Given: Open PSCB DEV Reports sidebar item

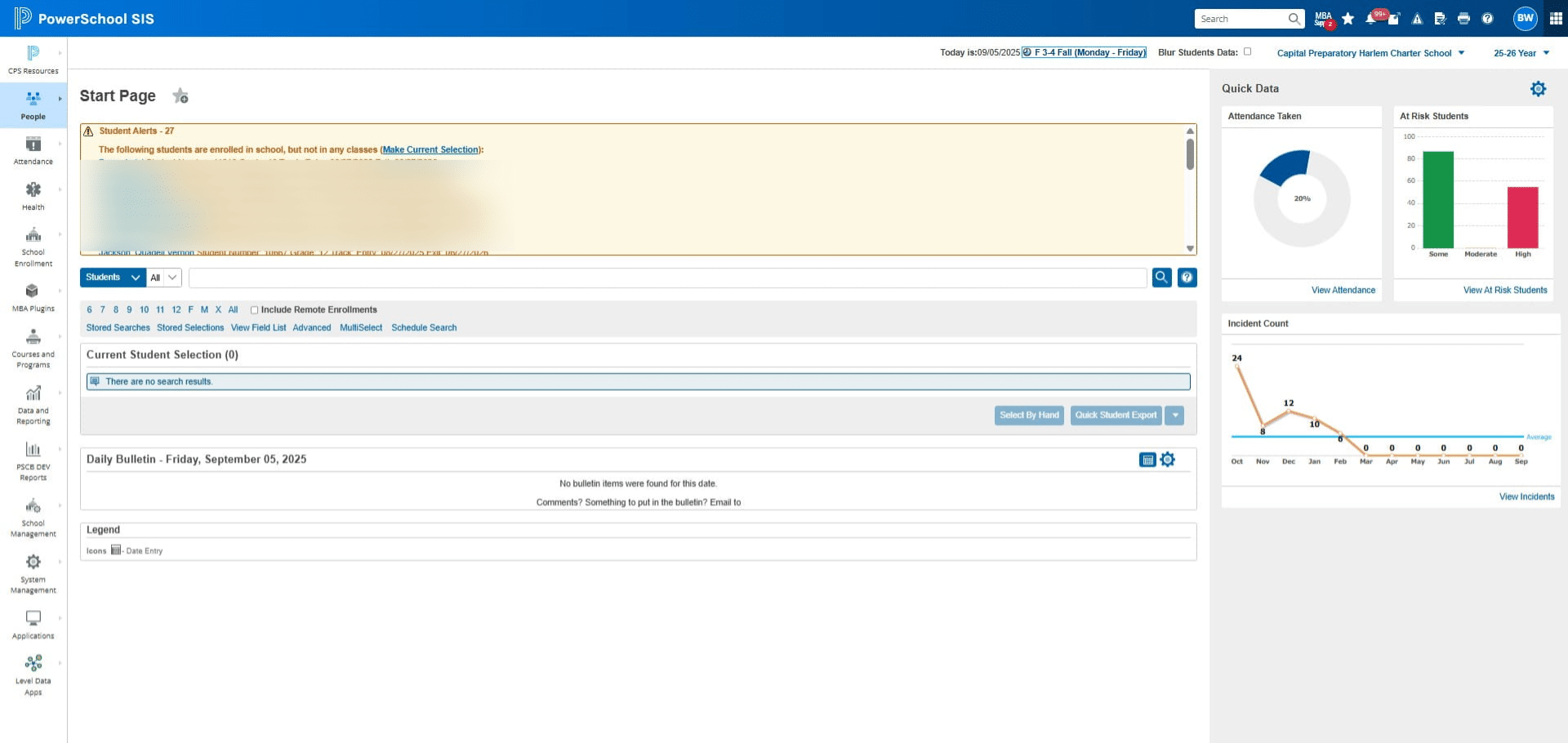Looking at the screenshot, I should tap(33, 460).
